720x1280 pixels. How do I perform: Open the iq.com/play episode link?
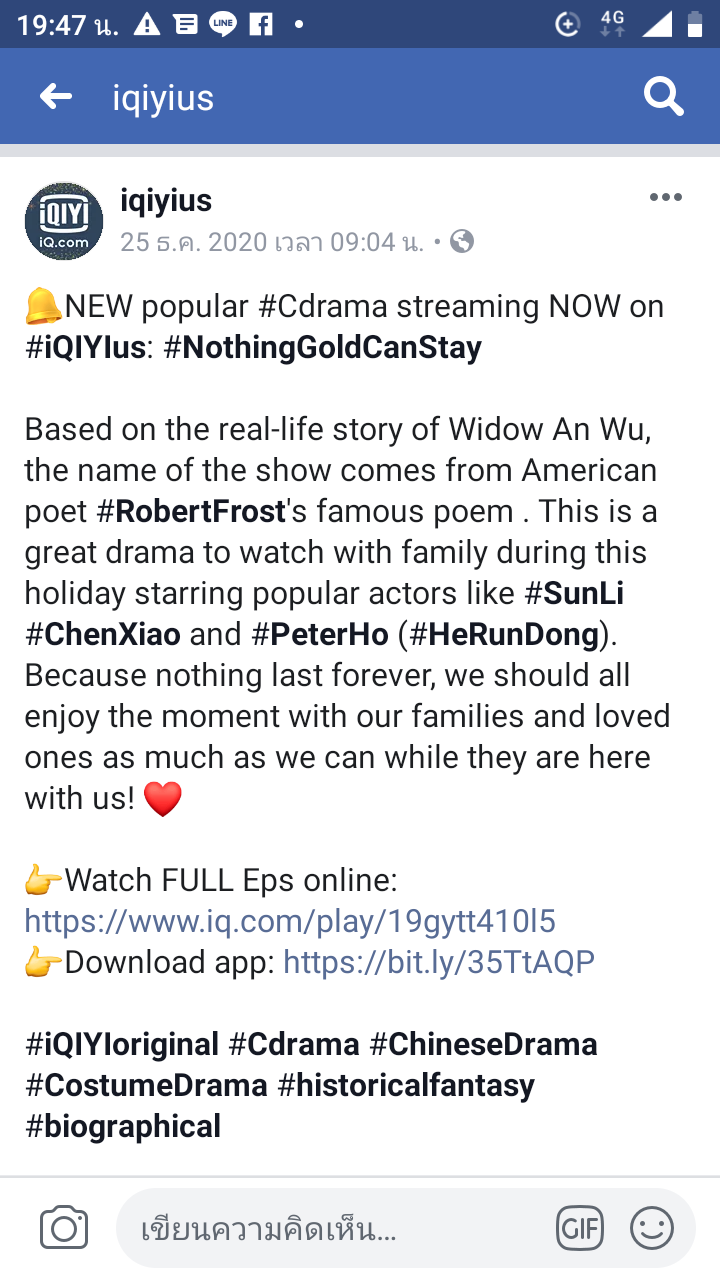click(x=290, y=920)
